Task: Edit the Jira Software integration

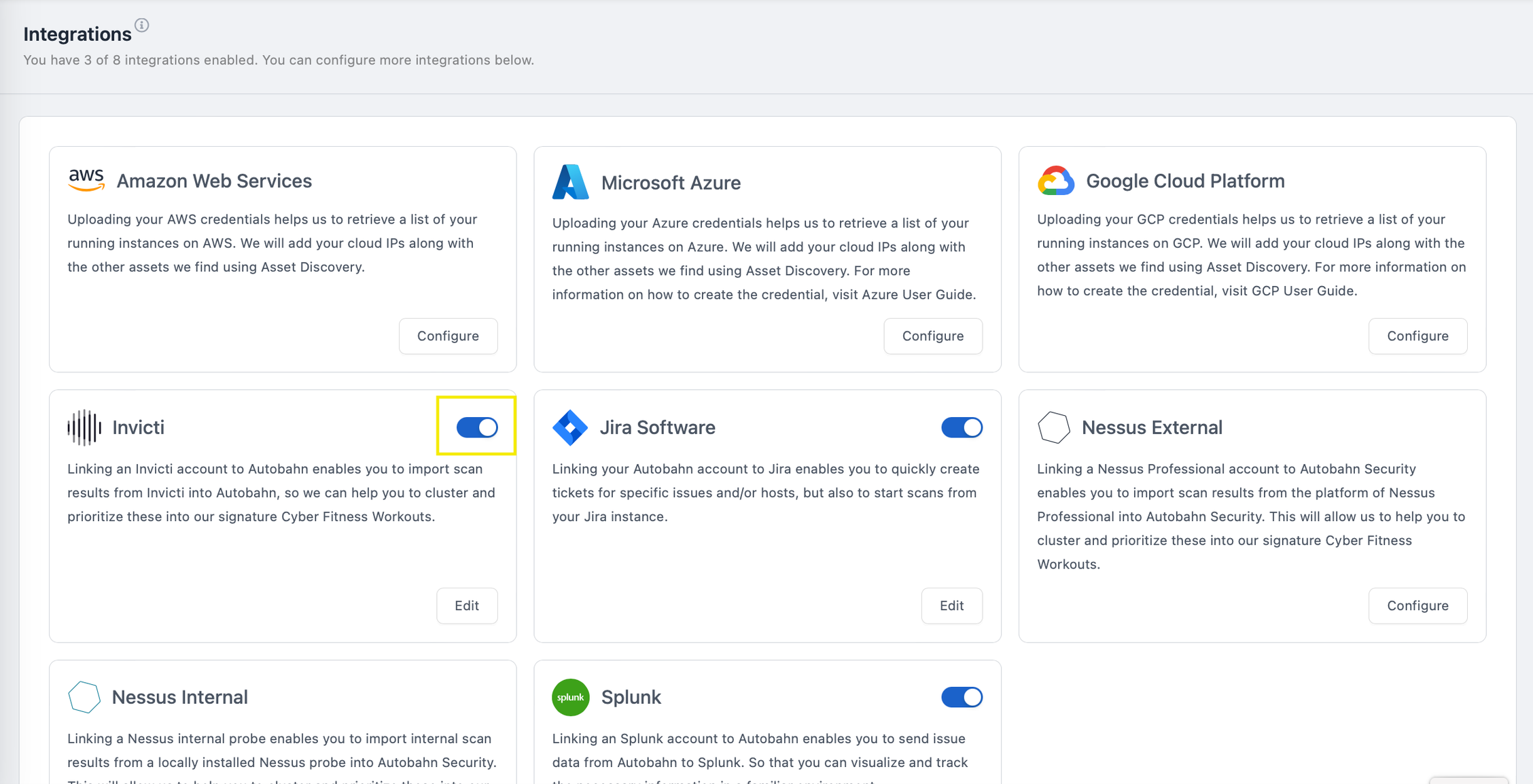Action: click(x=951, y=605)
